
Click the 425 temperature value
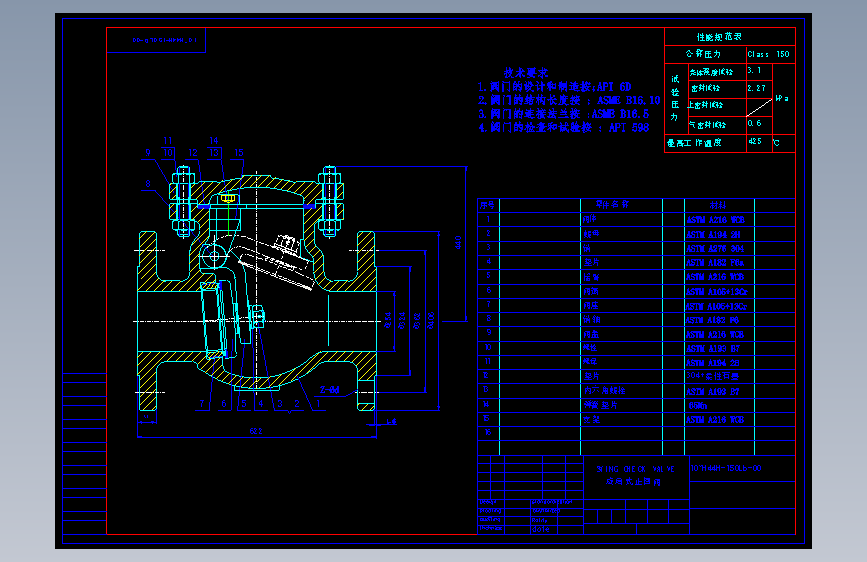coord(755,141)
